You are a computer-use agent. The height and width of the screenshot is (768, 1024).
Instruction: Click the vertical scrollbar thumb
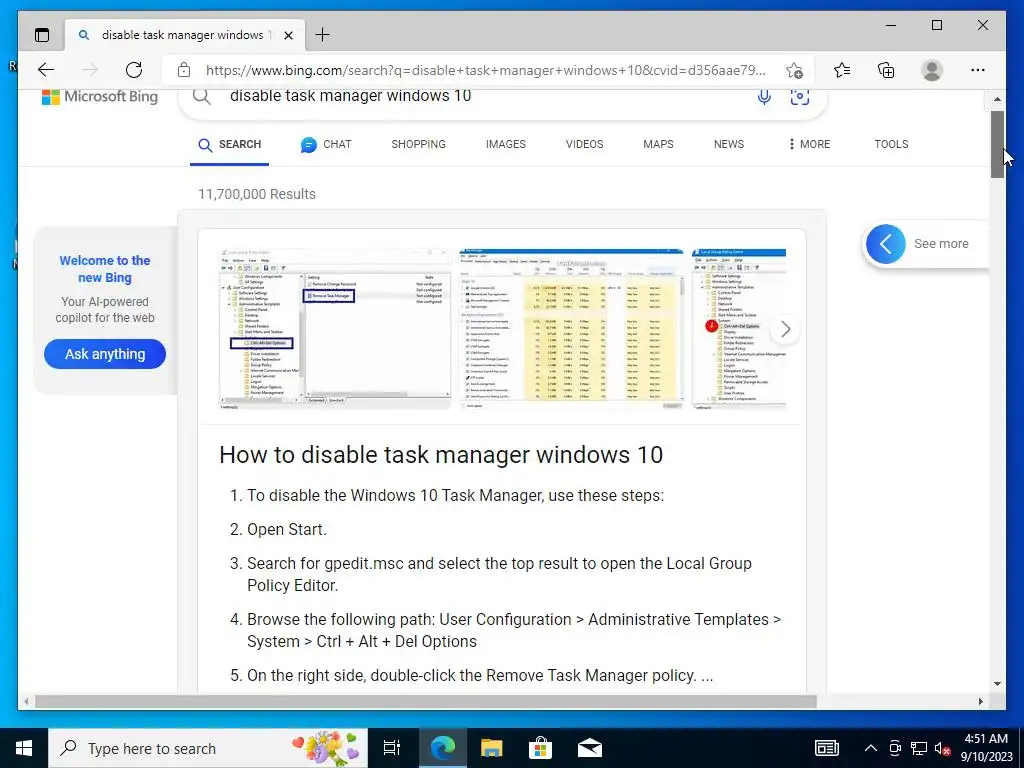tap(997, 144)
